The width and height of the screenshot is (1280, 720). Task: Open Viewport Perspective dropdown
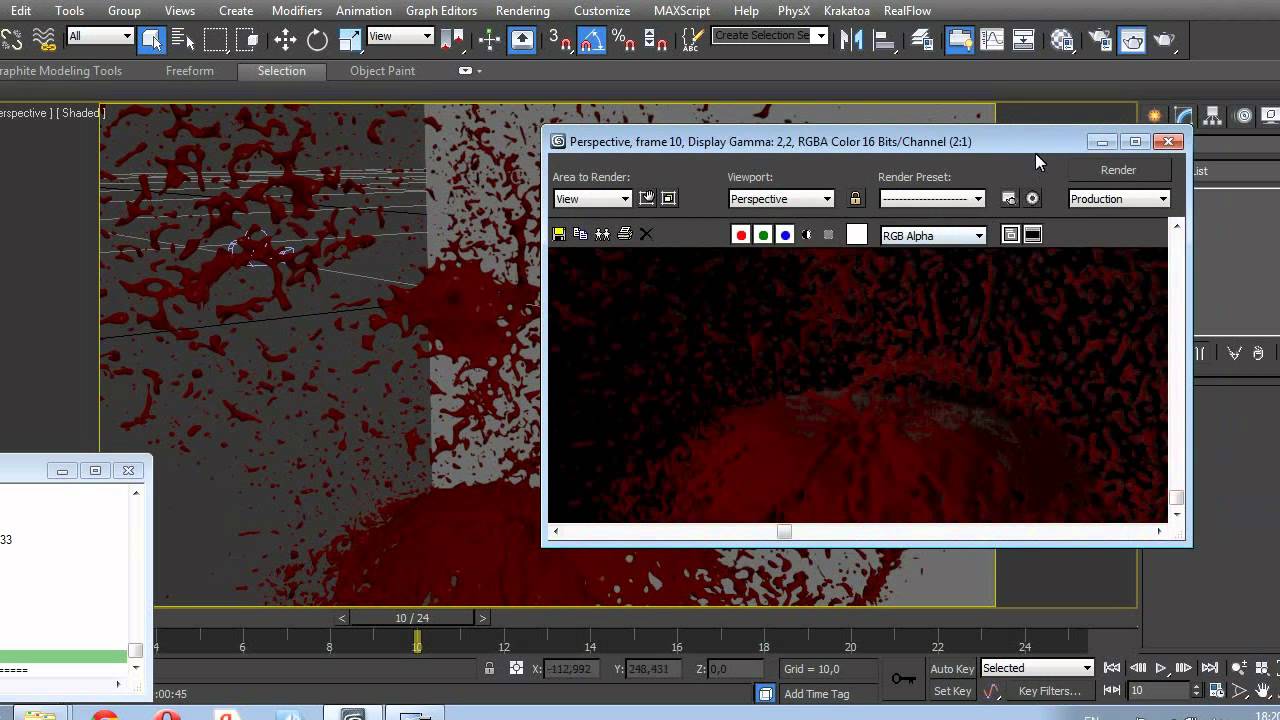781,199
